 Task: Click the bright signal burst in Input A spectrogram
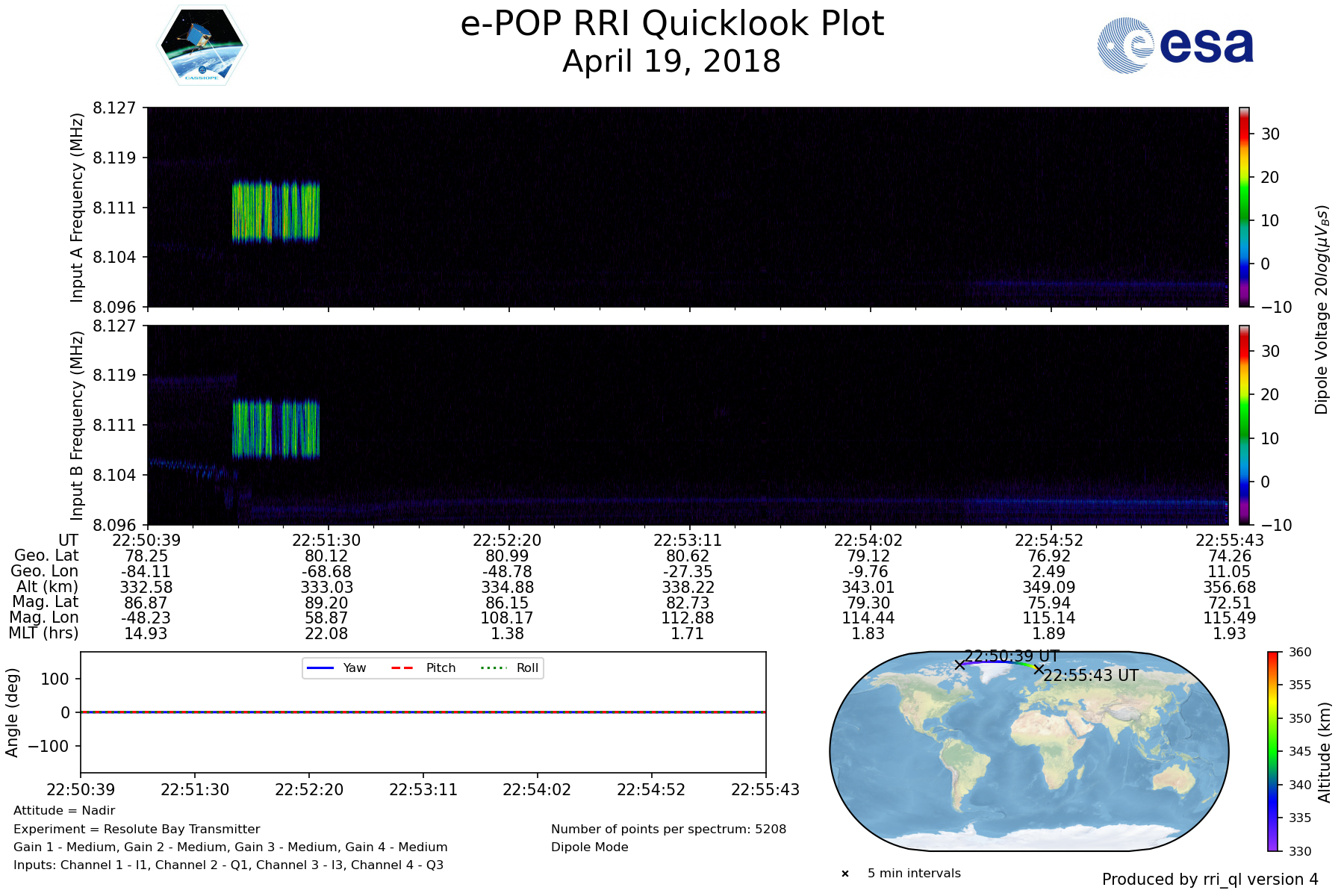click(276, 211)
